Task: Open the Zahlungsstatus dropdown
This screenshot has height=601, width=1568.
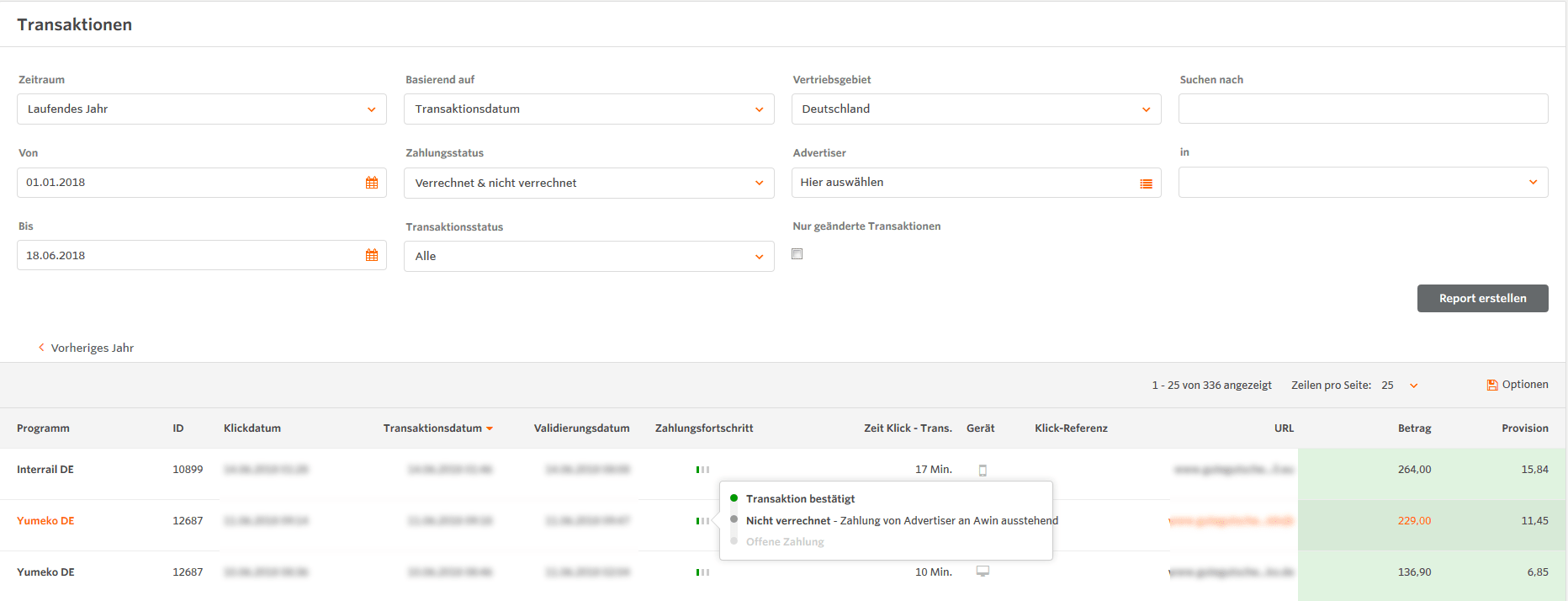Action: 589,183
